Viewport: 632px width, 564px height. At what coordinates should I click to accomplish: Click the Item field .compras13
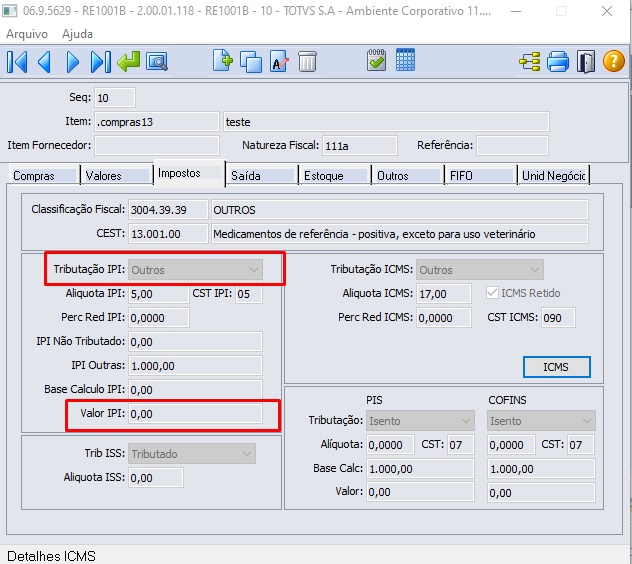point(157,122)
